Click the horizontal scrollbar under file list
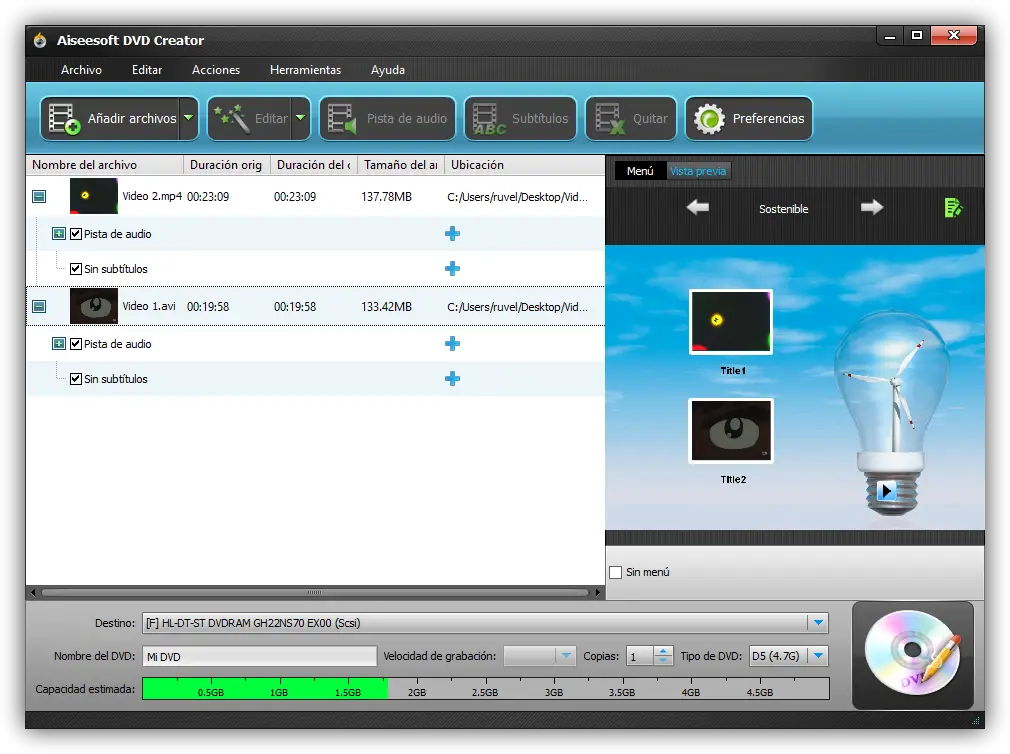The image size is (1010, 754). (314, 592)
